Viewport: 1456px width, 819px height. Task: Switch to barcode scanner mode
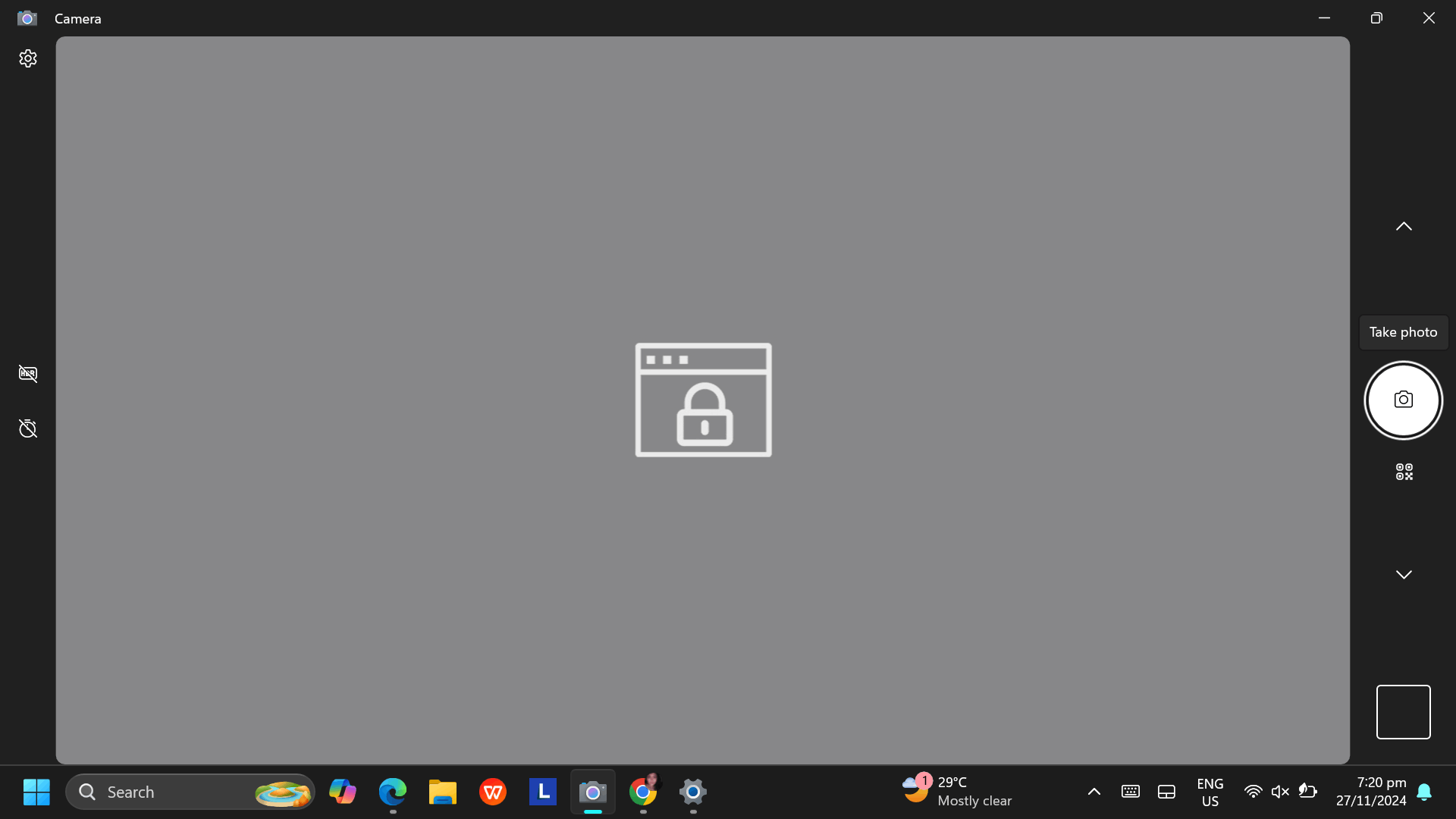click(1404, 472)
